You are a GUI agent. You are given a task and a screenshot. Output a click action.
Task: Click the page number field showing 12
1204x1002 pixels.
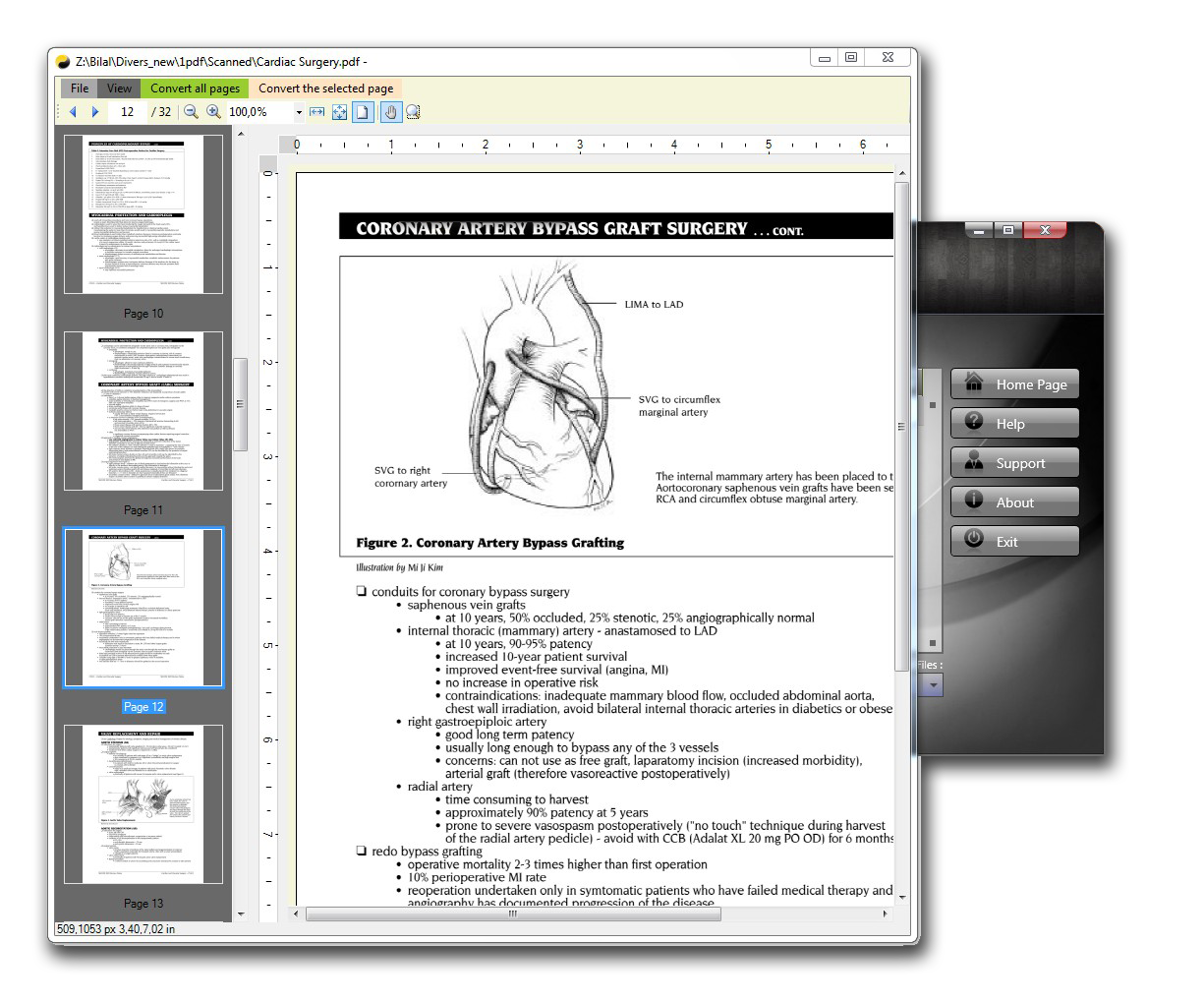pyautogui.click(x=127, y=112)
